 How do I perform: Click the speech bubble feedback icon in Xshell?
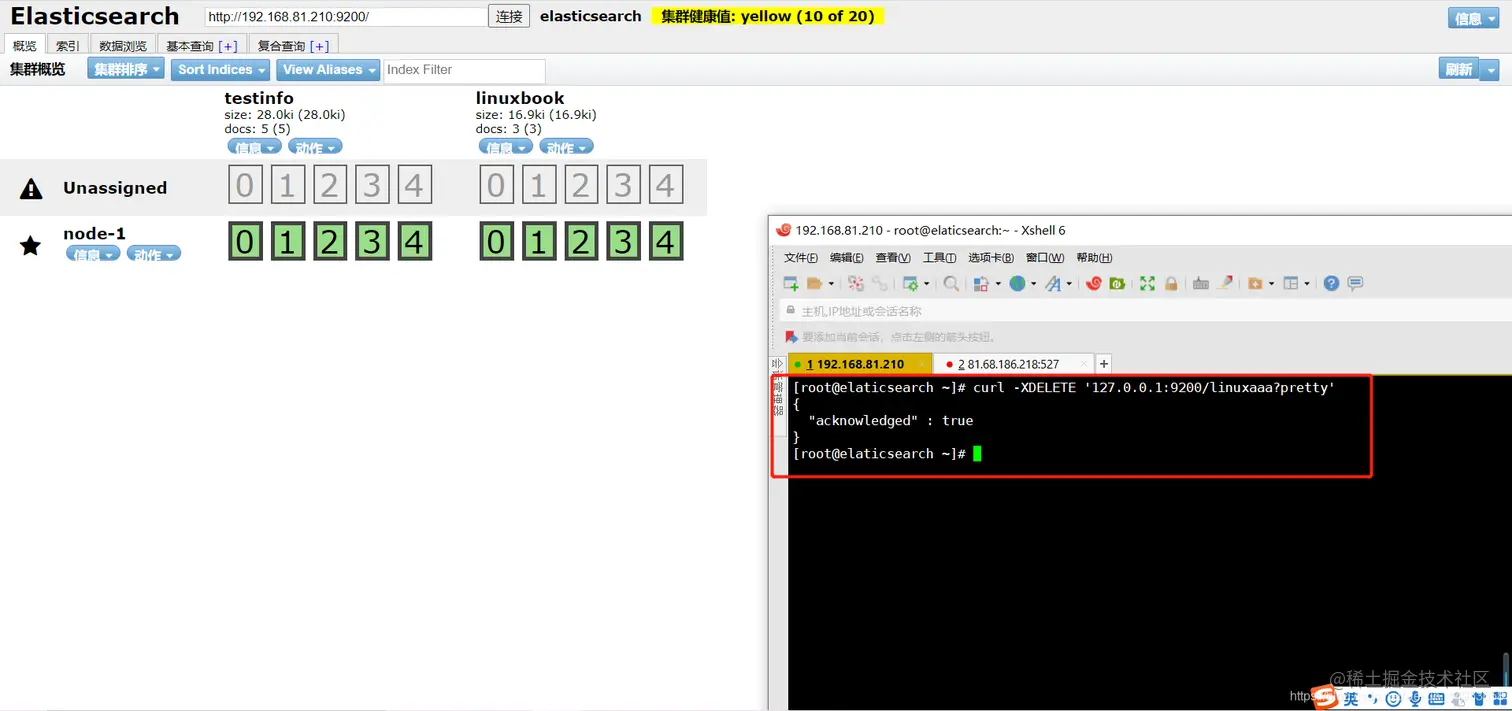click(1355, 284)
